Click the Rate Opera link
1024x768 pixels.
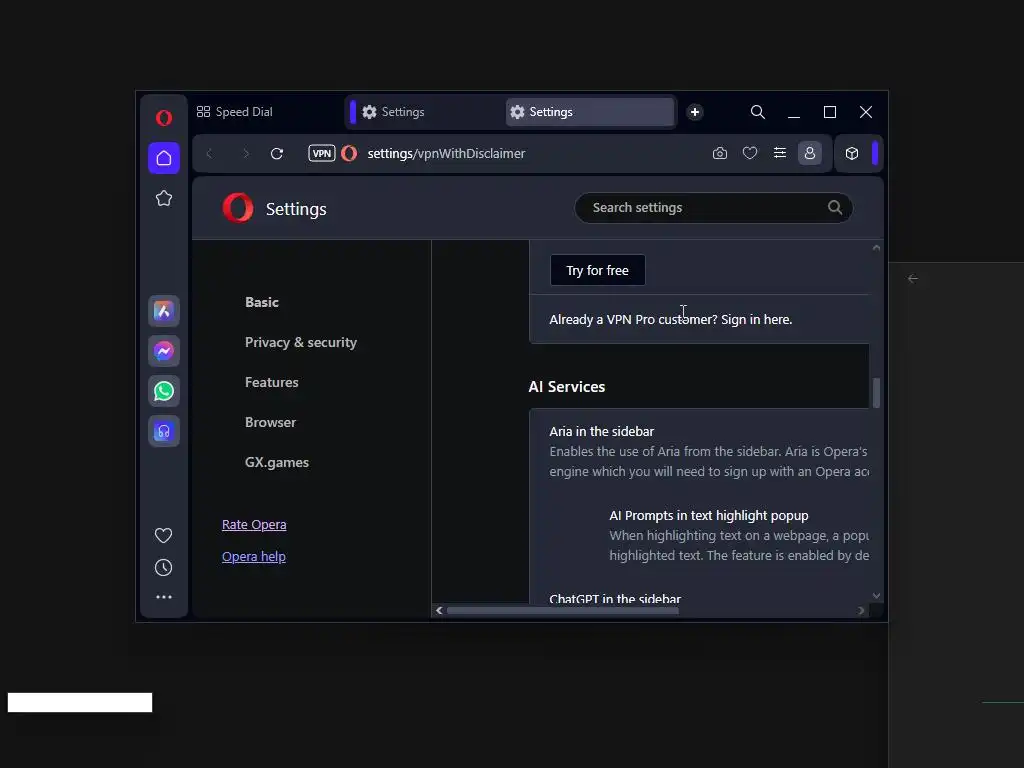coord(254,524)
